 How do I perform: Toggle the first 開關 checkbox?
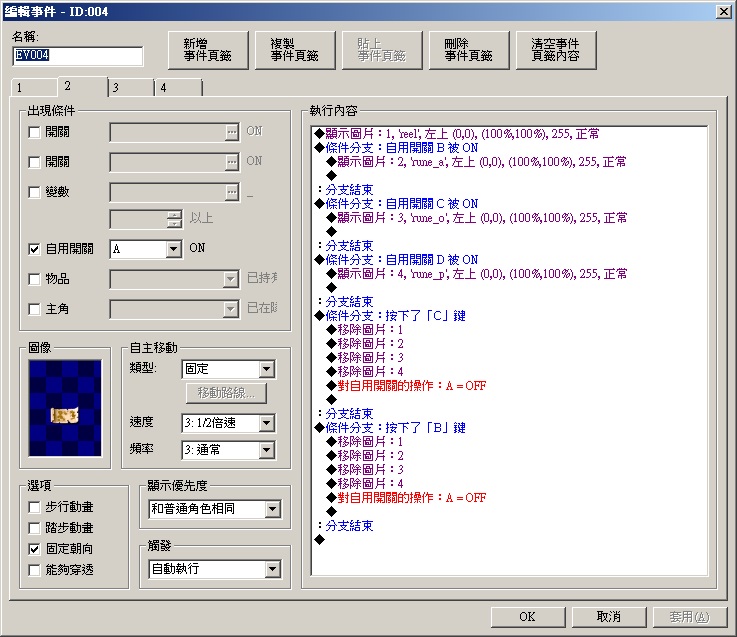click(34, 133)
